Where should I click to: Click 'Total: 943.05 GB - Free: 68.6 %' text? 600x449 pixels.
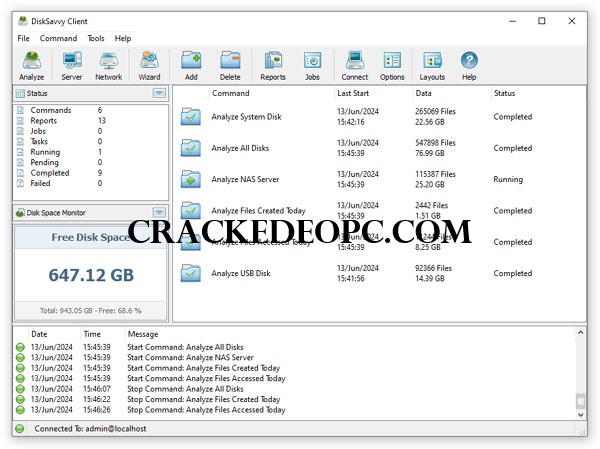point(91,310)
